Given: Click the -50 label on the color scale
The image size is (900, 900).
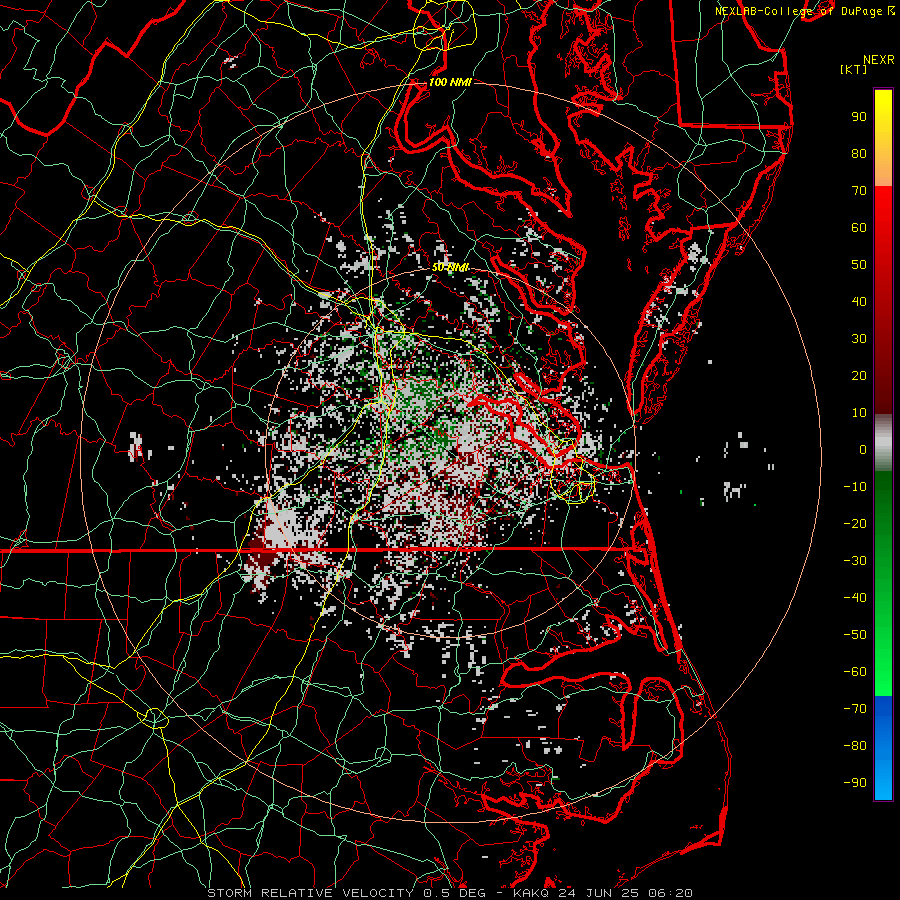Looking at the screenshot, I should point(855,635).
